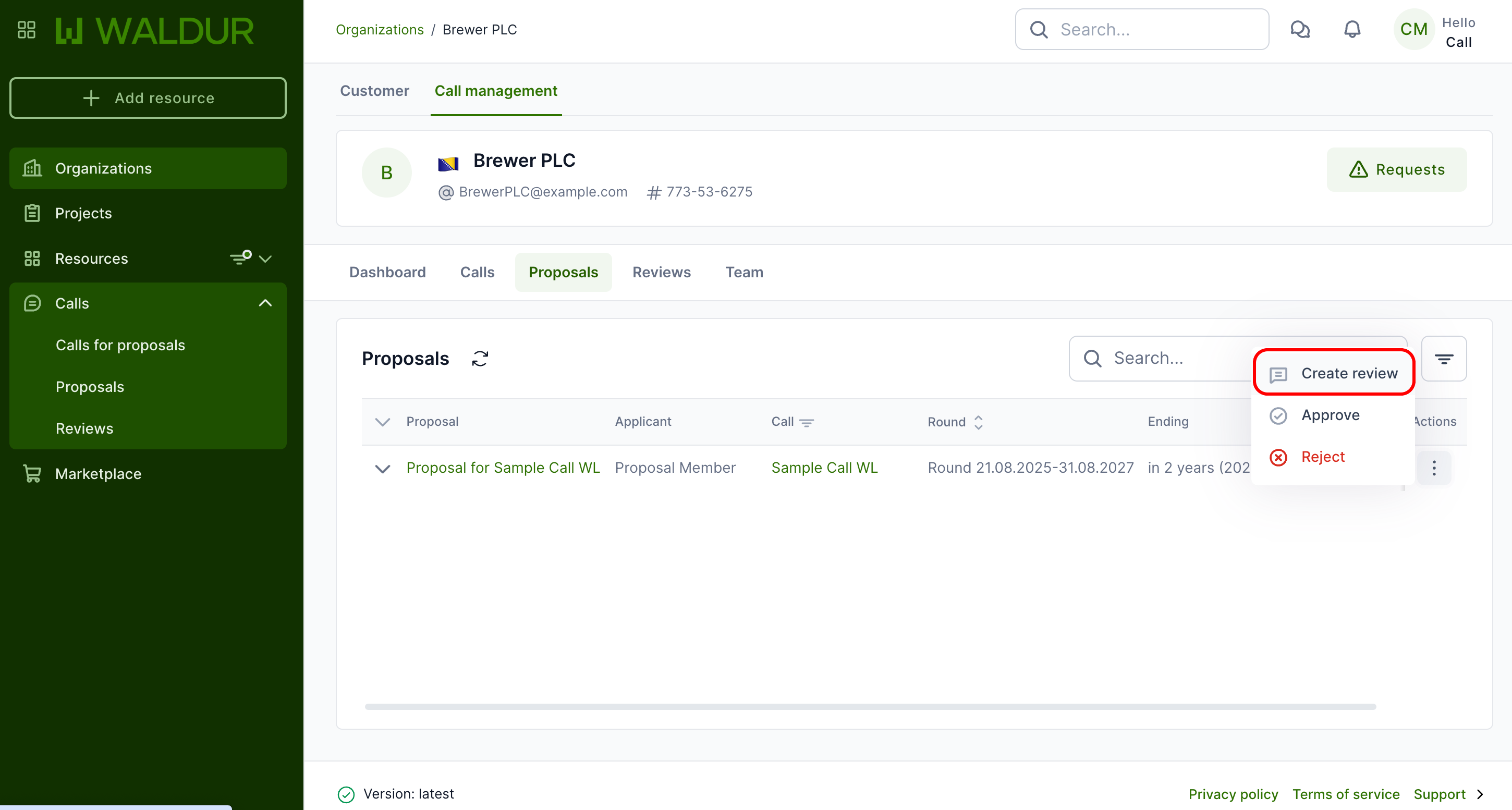Open the three-dot actions menu for the proposal row
This screenshot has width=1512, height=810.
coord(1433,468)
